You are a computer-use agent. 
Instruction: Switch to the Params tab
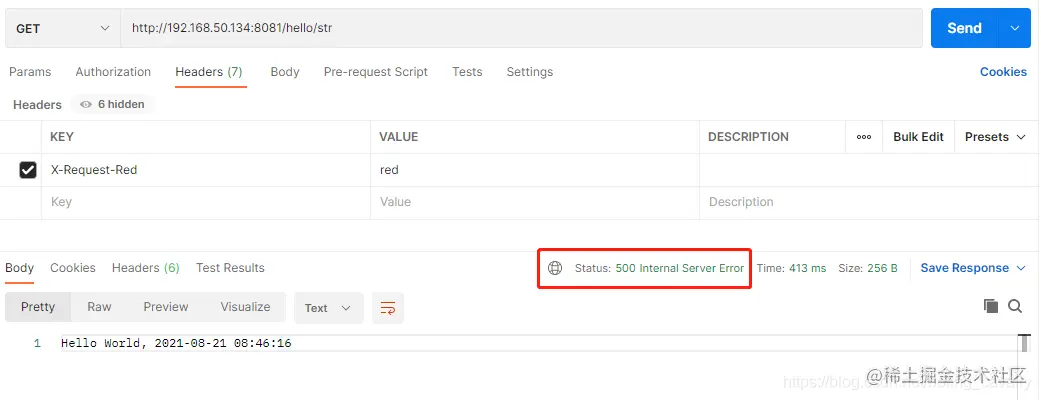point(30,72)
